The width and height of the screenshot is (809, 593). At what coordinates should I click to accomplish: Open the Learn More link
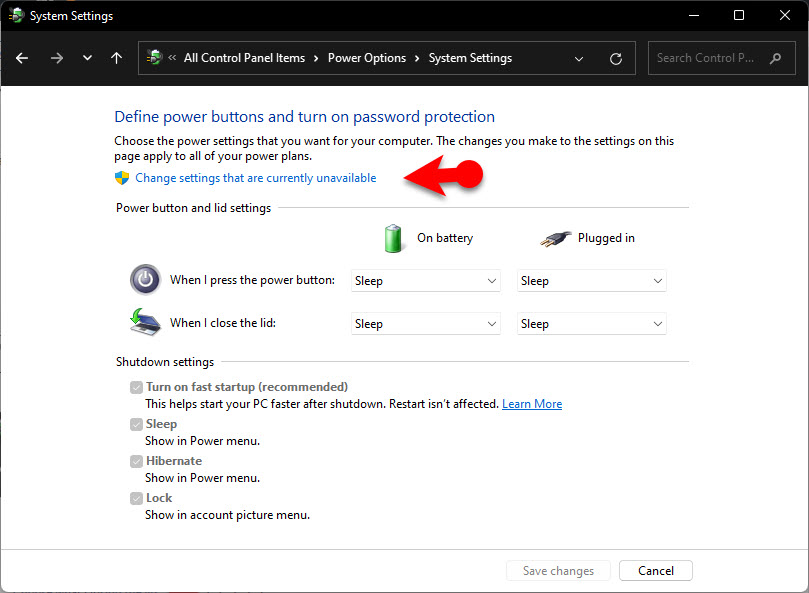[x=532, y=404]
